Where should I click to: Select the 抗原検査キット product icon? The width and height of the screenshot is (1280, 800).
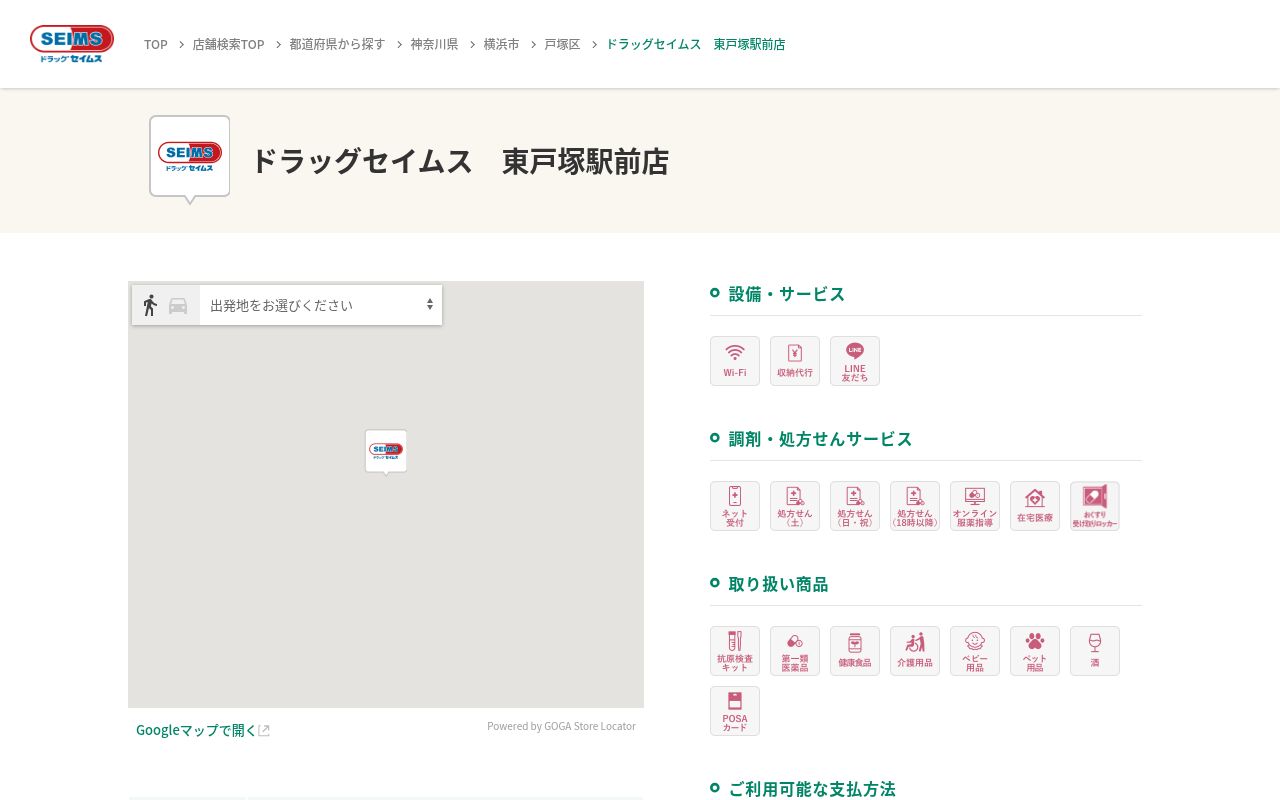[x=735, y=651]
